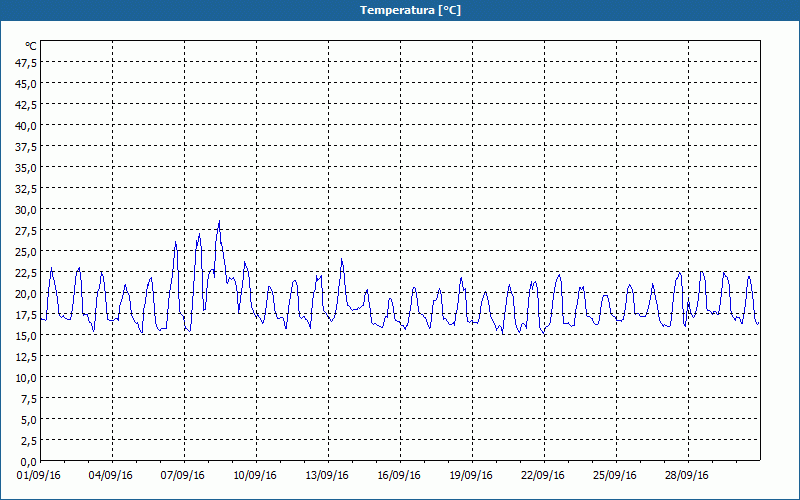The height and width of the screenshot is (500, 800).
Task: Select the 19/09/16 date label
Action: [470, 476]
